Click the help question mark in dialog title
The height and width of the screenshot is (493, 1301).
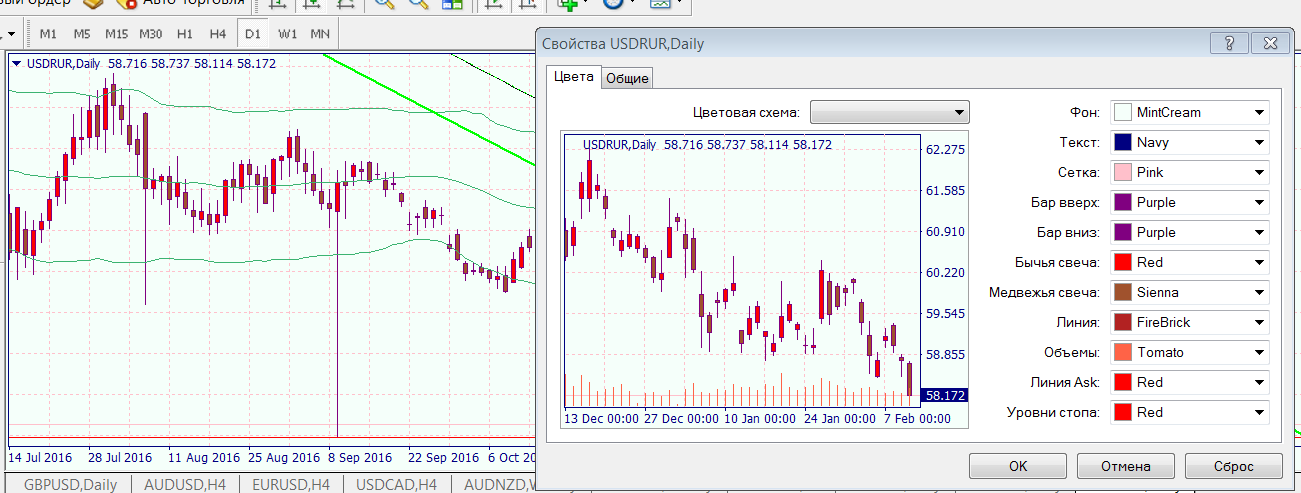(x=1229, y=43)
